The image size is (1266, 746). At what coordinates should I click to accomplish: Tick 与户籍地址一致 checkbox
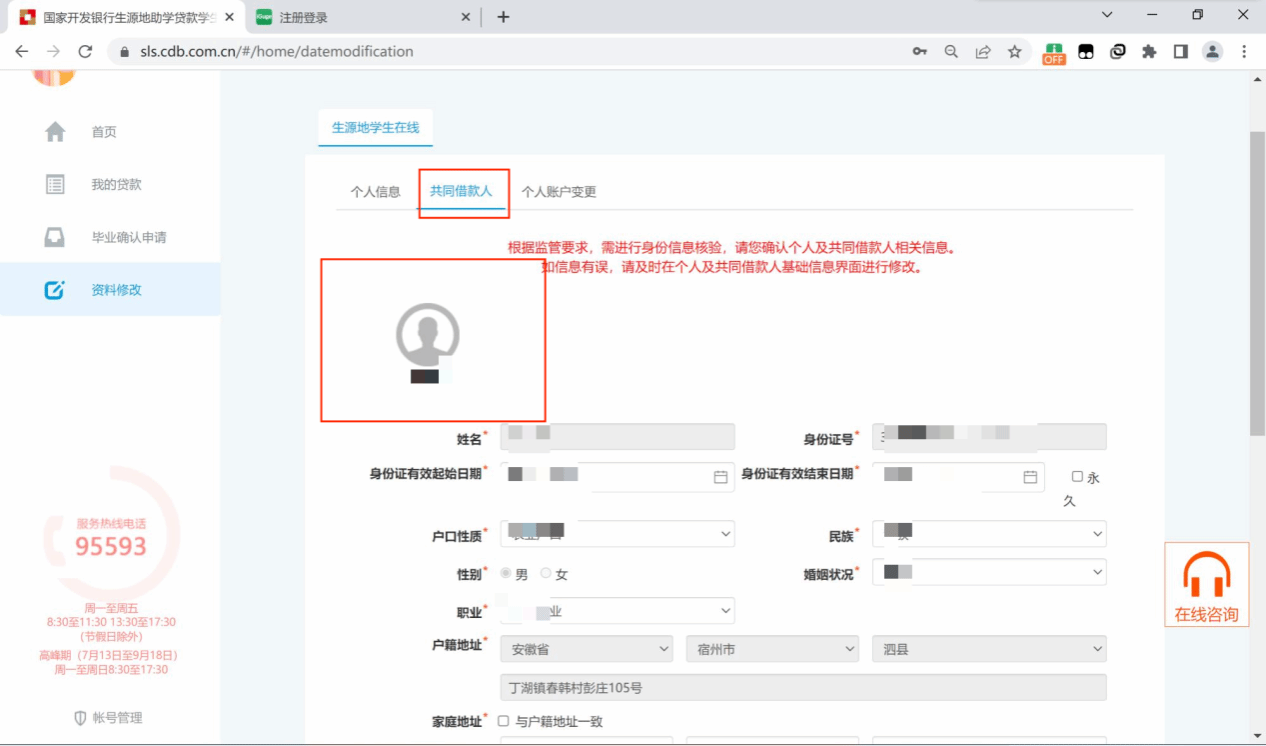click(503, 721)
